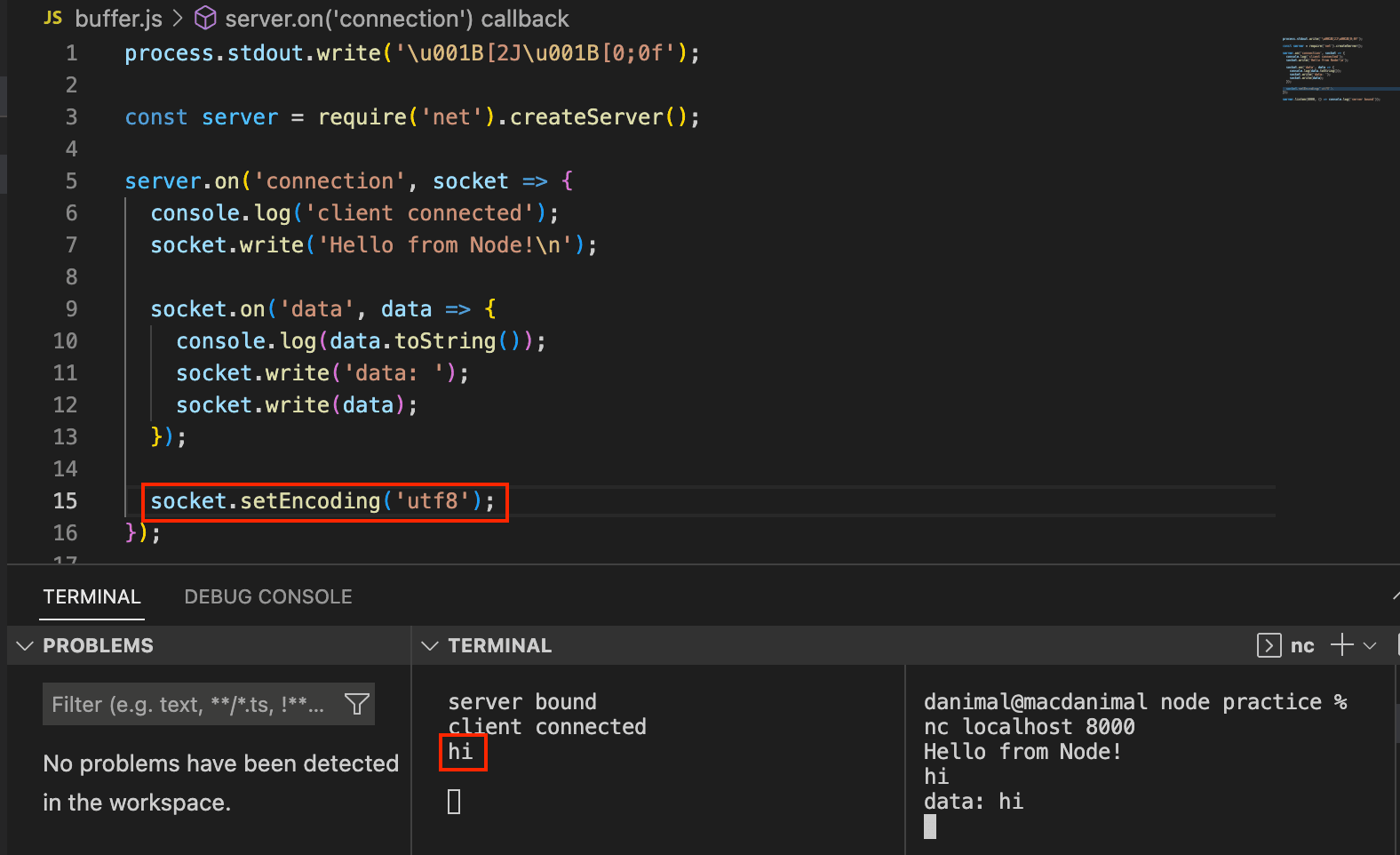Open the launch profile dropdown arrow
Screen dimensions: 1400x855
[x=1370, y=646]
